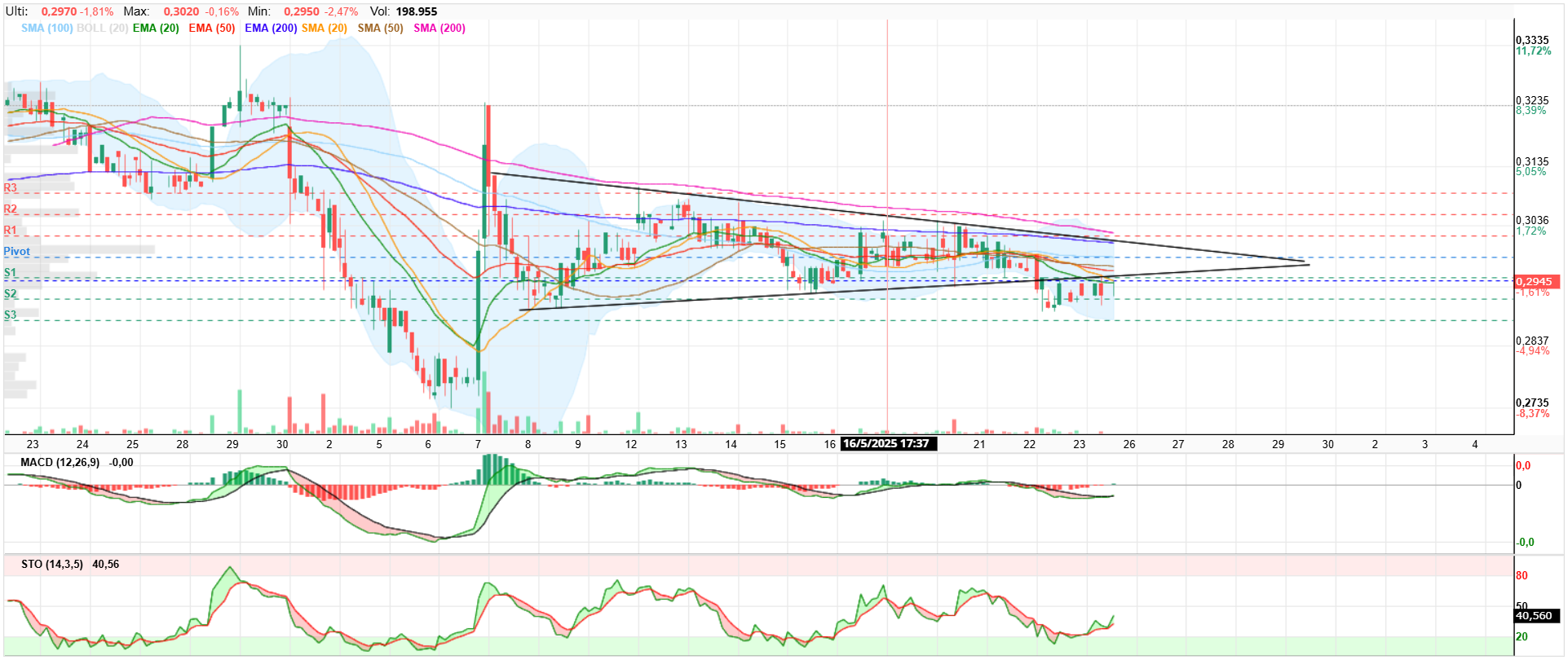Click the Vol value 198.955
The width and height of the screenshot is (1568, 660).
pos(417,12)
